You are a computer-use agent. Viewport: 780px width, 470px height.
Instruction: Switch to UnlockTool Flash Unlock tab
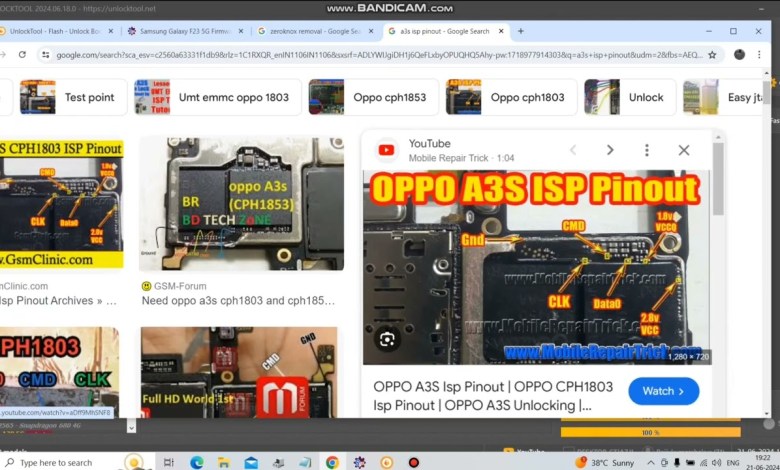coord(55,31)
